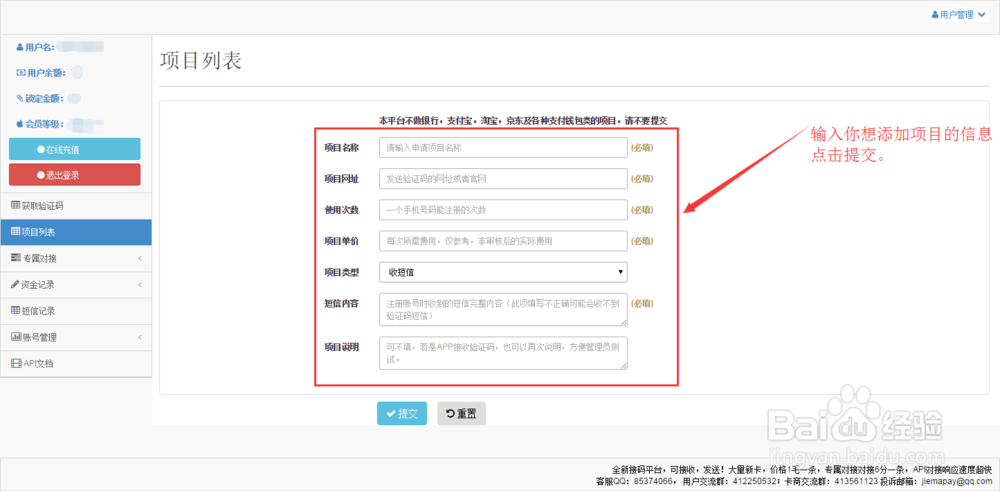
Task: Click the 提交 button
Action: point(402,413)
